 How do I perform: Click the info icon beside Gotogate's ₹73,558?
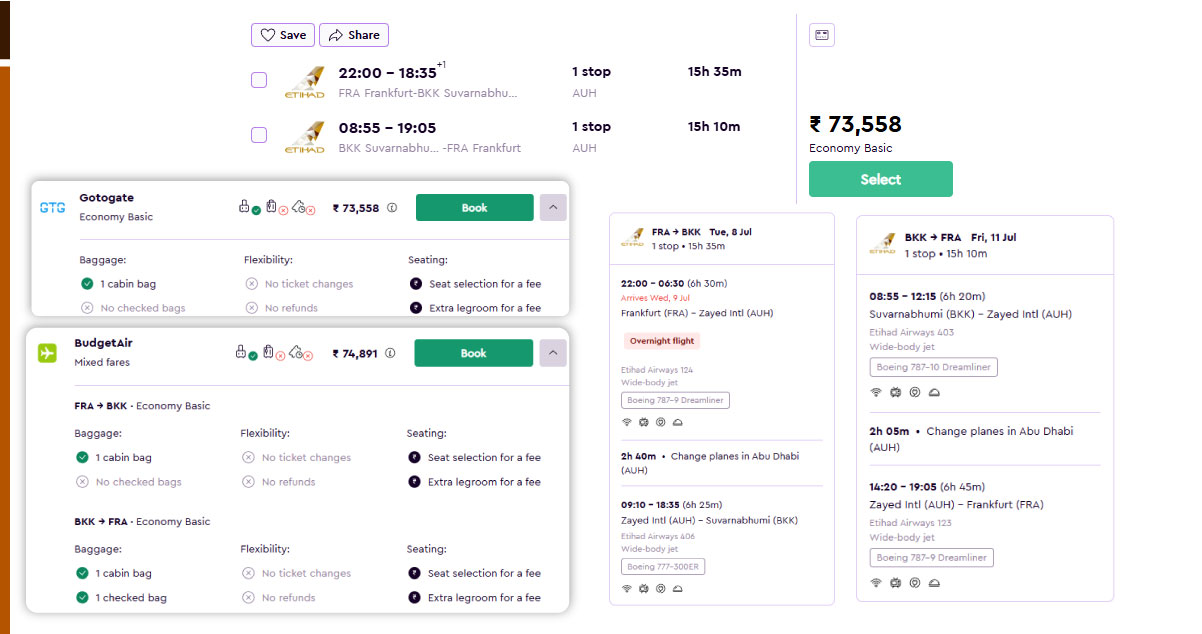(x=392, y=208)
